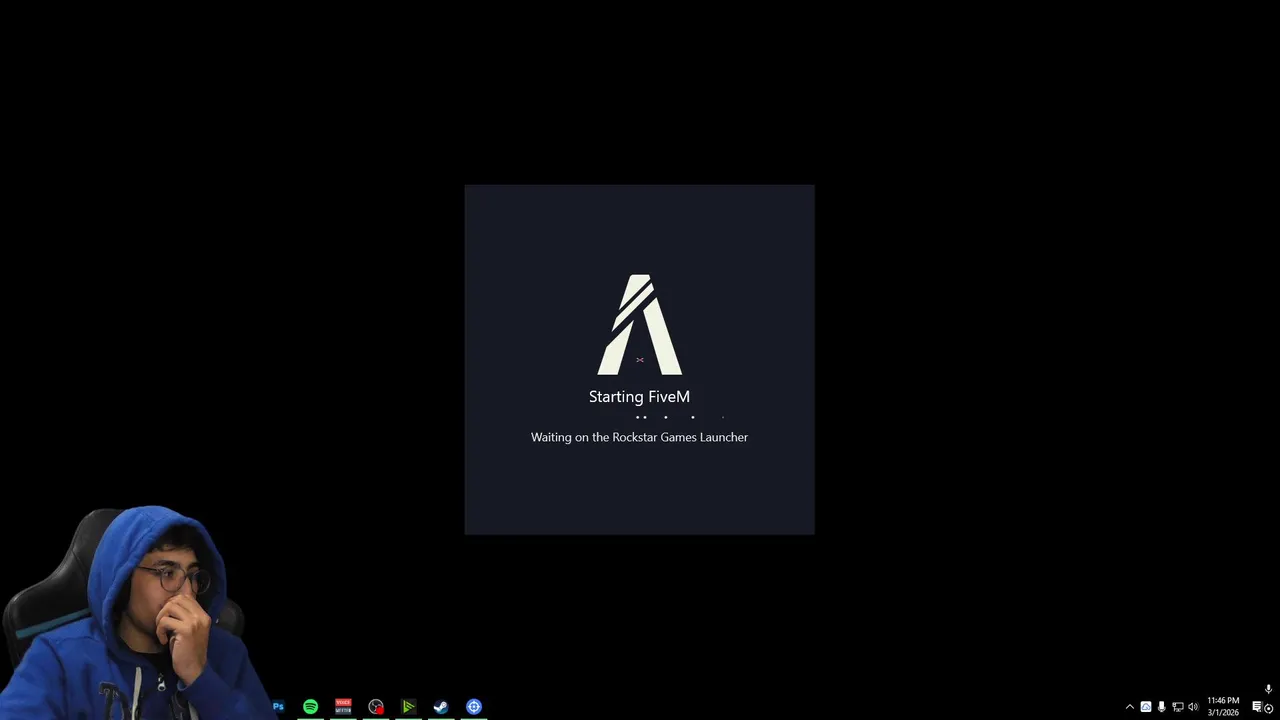Click the "Starting FiveM" text
1280x720 pixels.
pyautogui.click(x=639, y=397)
